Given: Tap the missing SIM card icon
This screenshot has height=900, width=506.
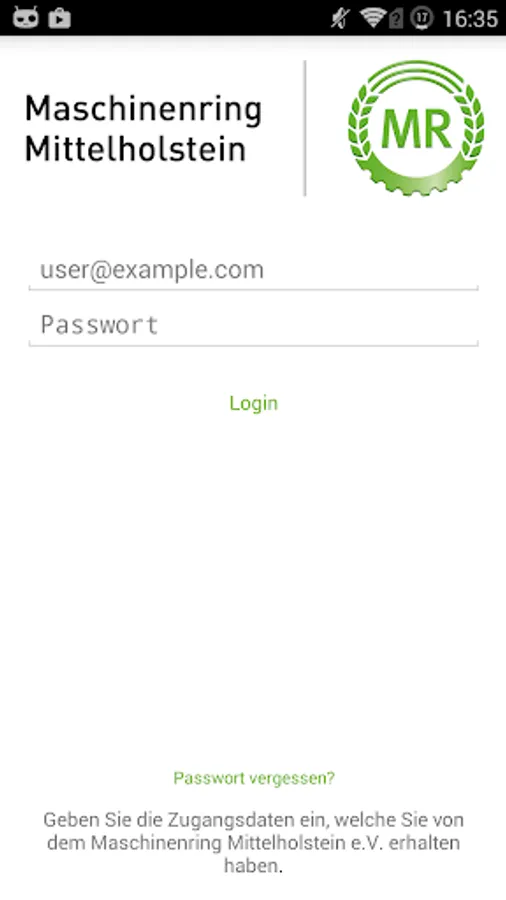Looking at the screenshot, I should [x=396, y=19].
